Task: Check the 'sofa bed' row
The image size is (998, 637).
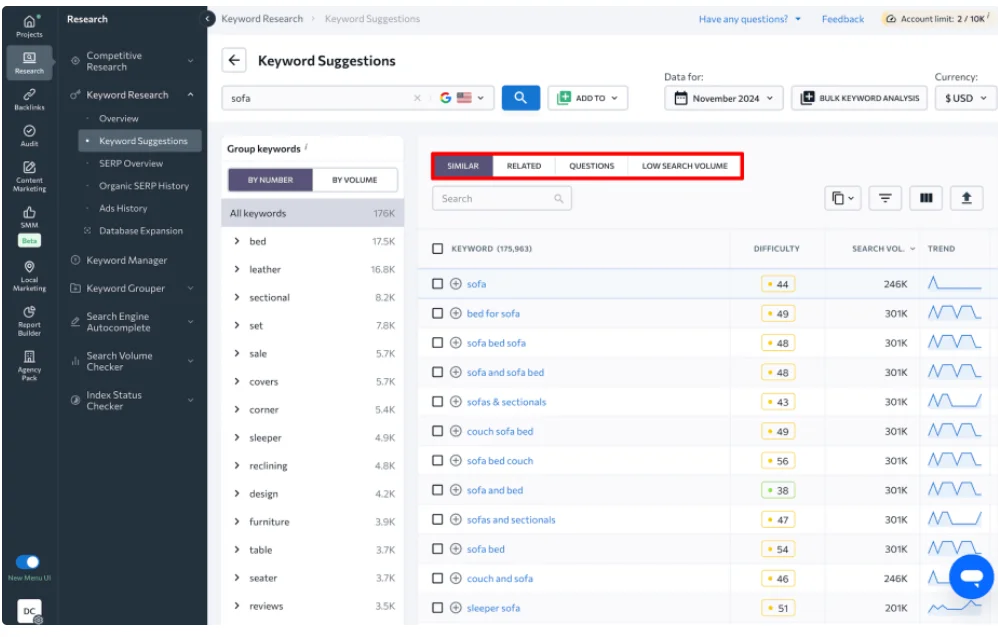Action: 437,549
